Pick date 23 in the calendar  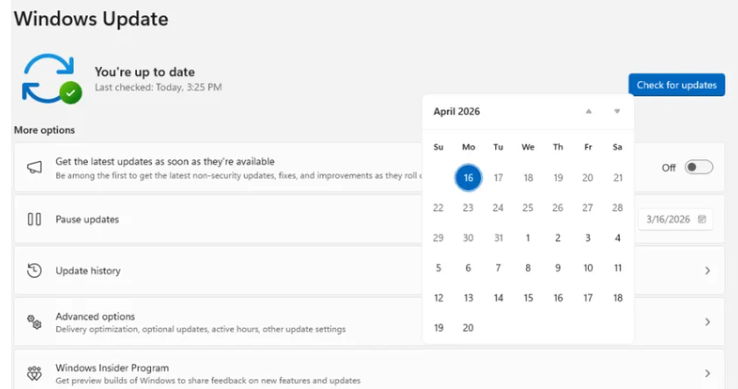468,208
